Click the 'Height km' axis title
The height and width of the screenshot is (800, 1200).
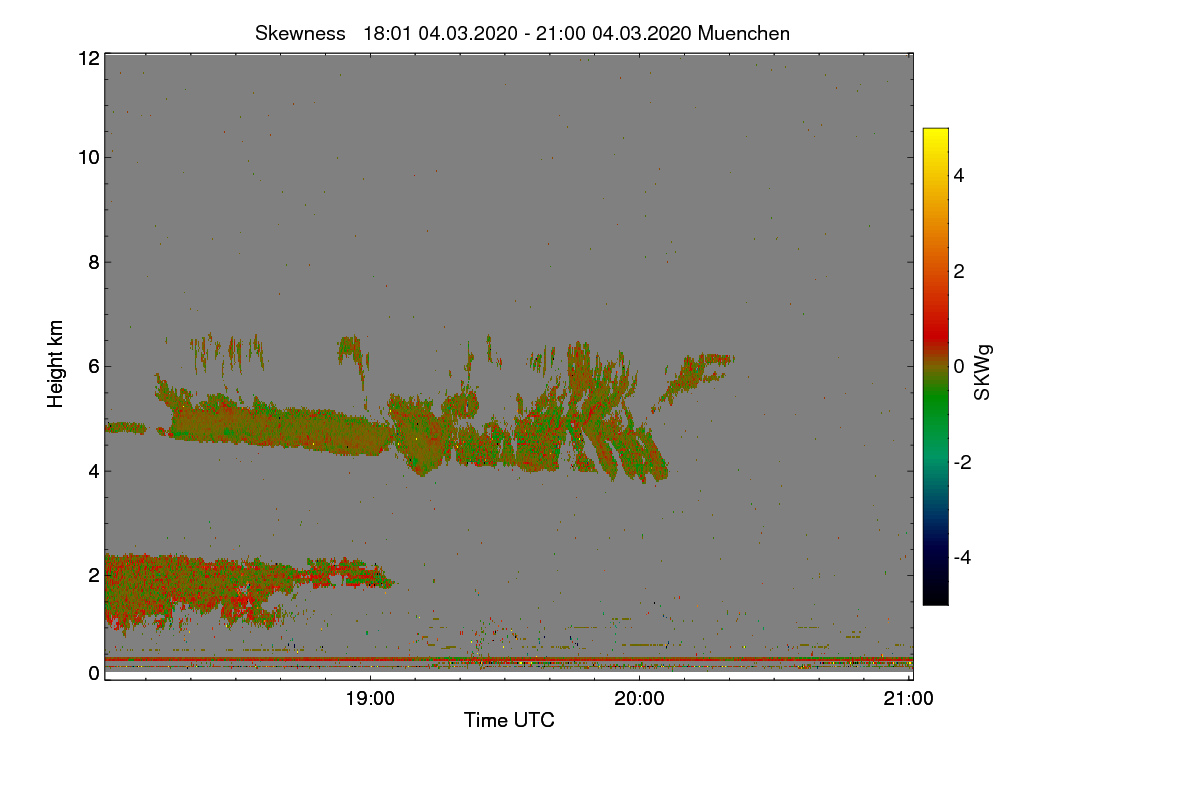[56, 363]
